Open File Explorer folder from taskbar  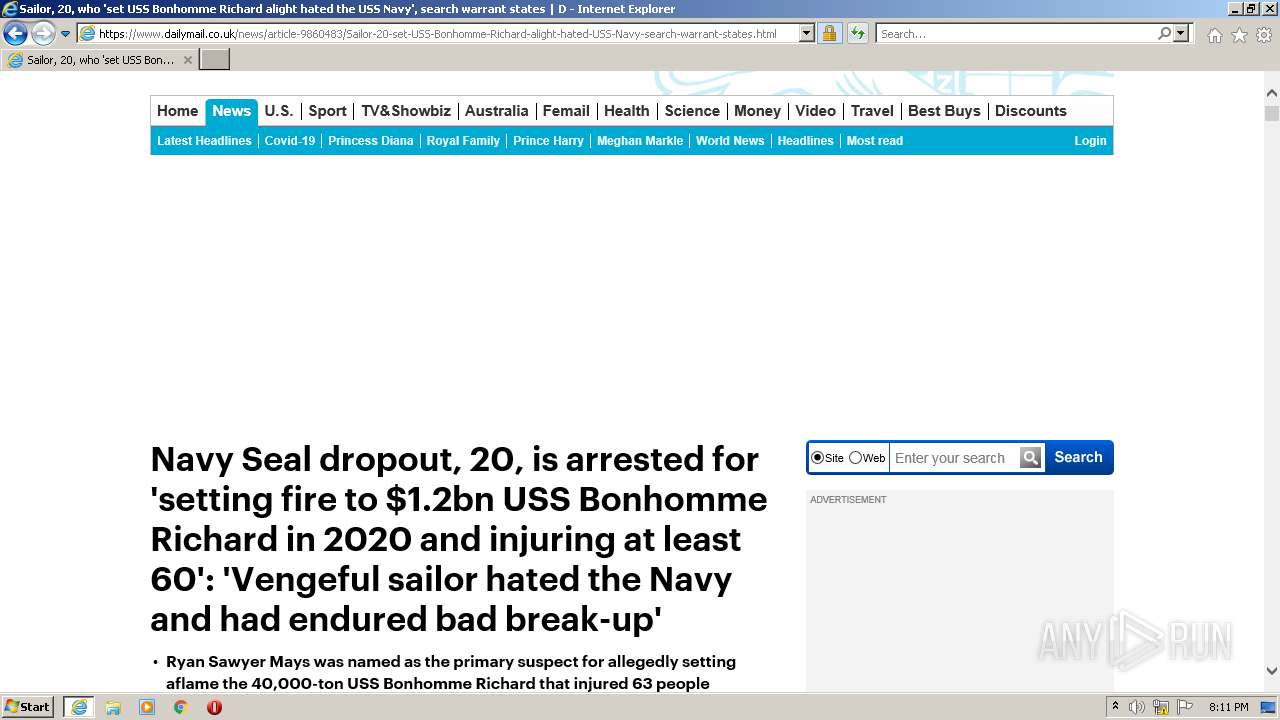click(x=113, y=707)
